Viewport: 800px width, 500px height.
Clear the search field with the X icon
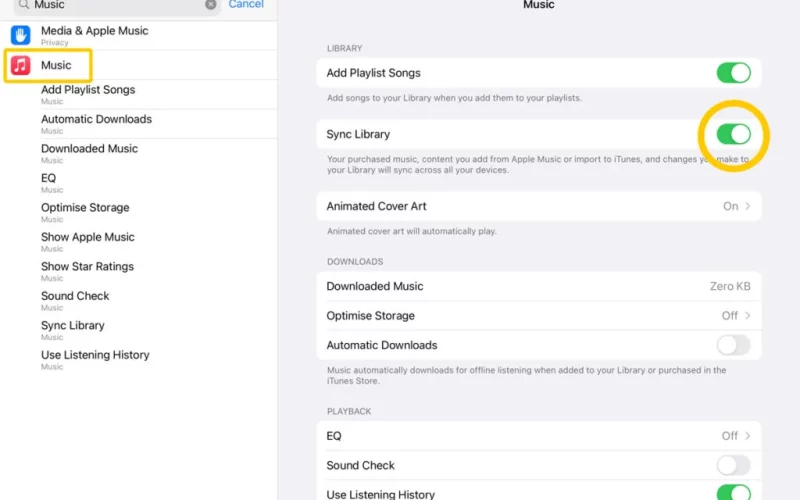[211, 5]
